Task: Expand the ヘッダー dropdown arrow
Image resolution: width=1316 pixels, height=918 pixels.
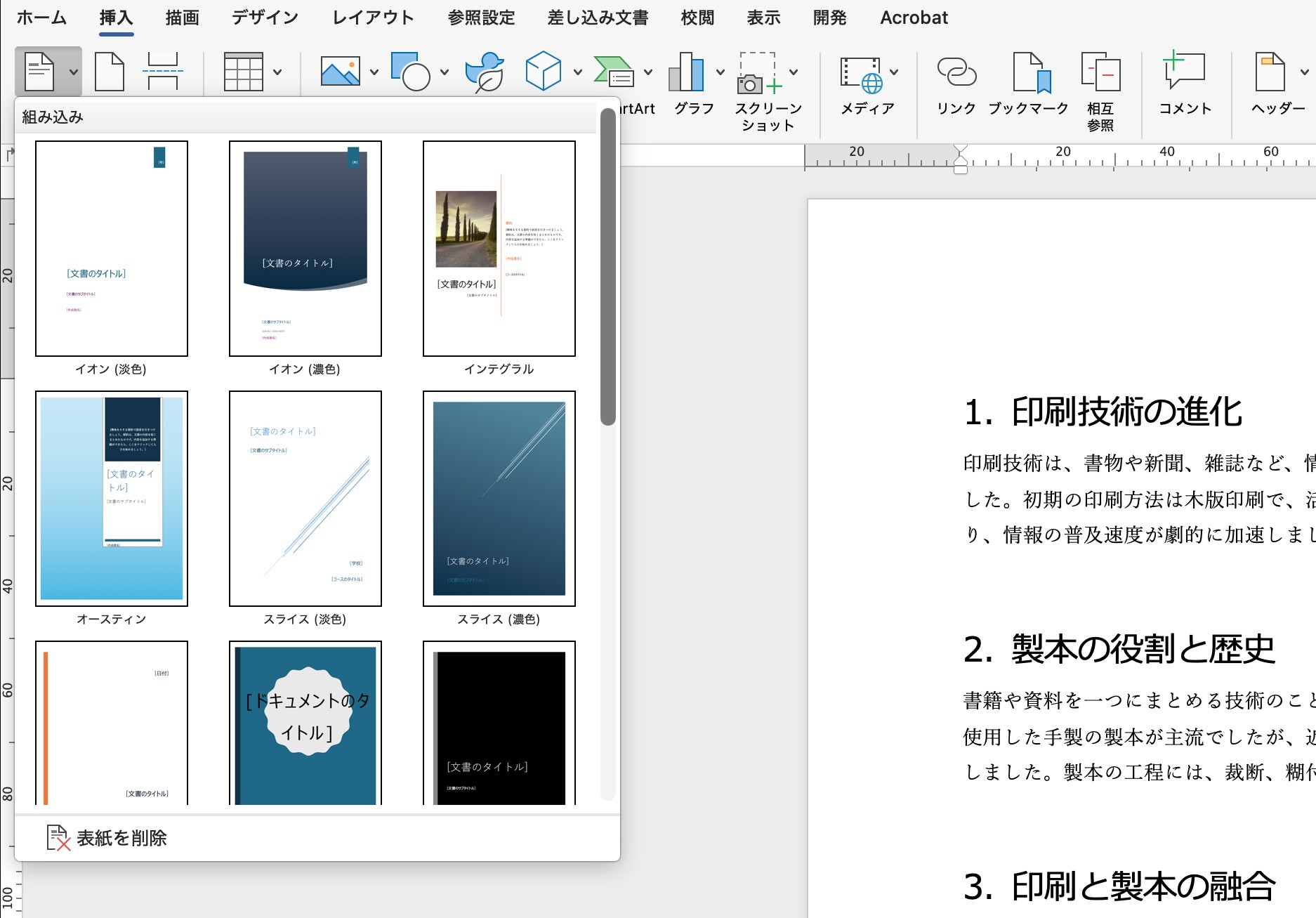Action: click(1304, 72)
